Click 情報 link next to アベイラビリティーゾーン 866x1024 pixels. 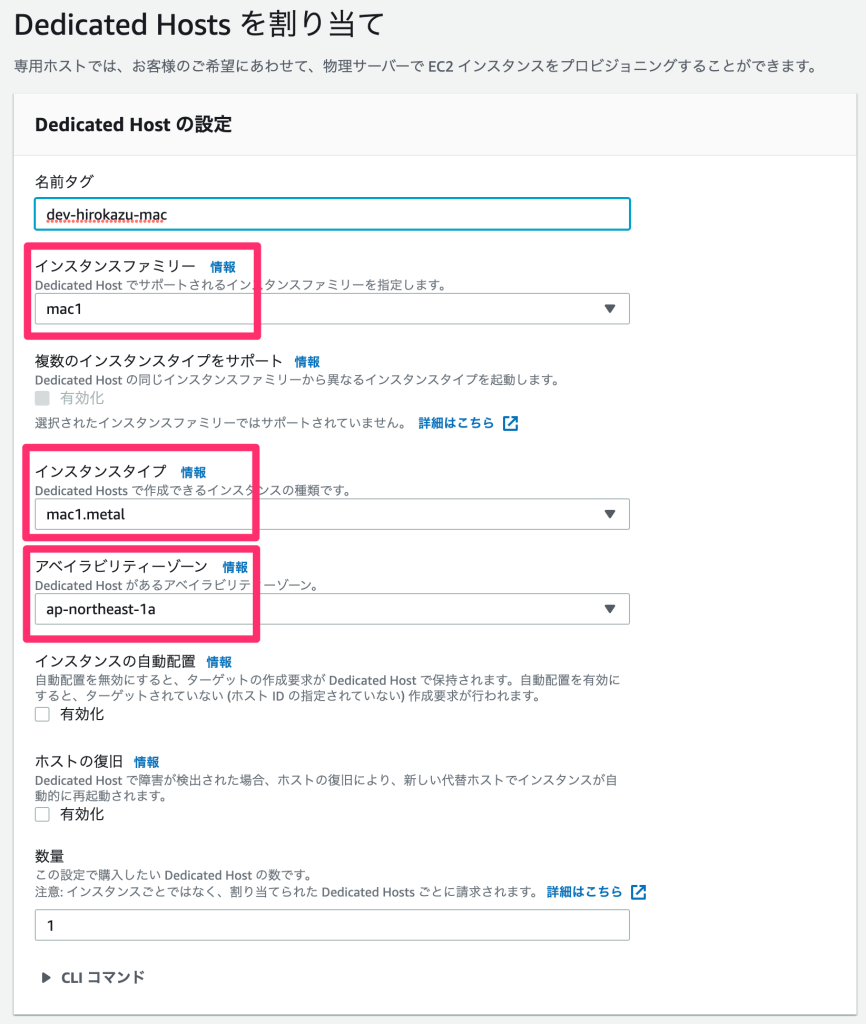(235, 567)
